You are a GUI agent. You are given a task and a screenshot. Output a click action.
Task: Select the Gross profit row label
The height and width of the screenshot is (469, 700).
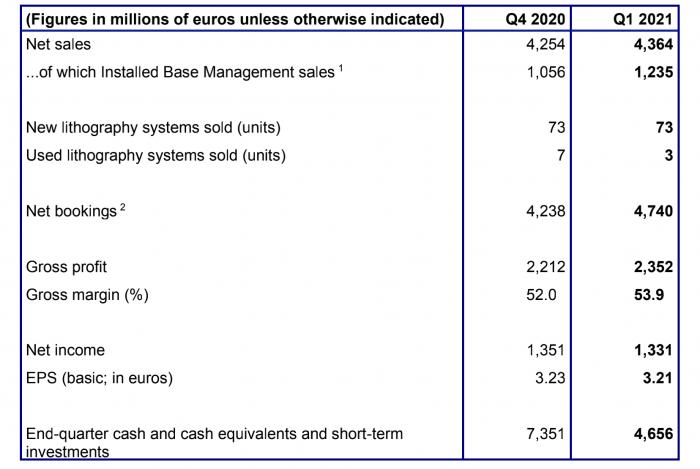click(x=67, y=267)
